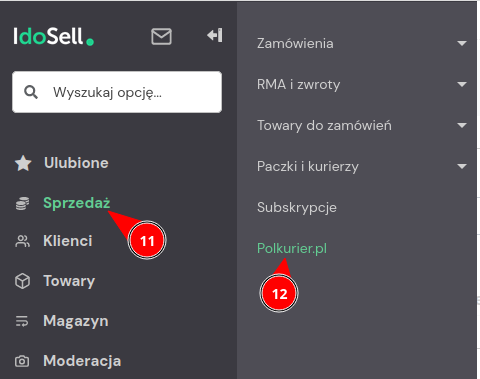This screenshot has height=379, width=480.
Task: Expand Towary do zamówień arrow
Action: pos(462,125)
